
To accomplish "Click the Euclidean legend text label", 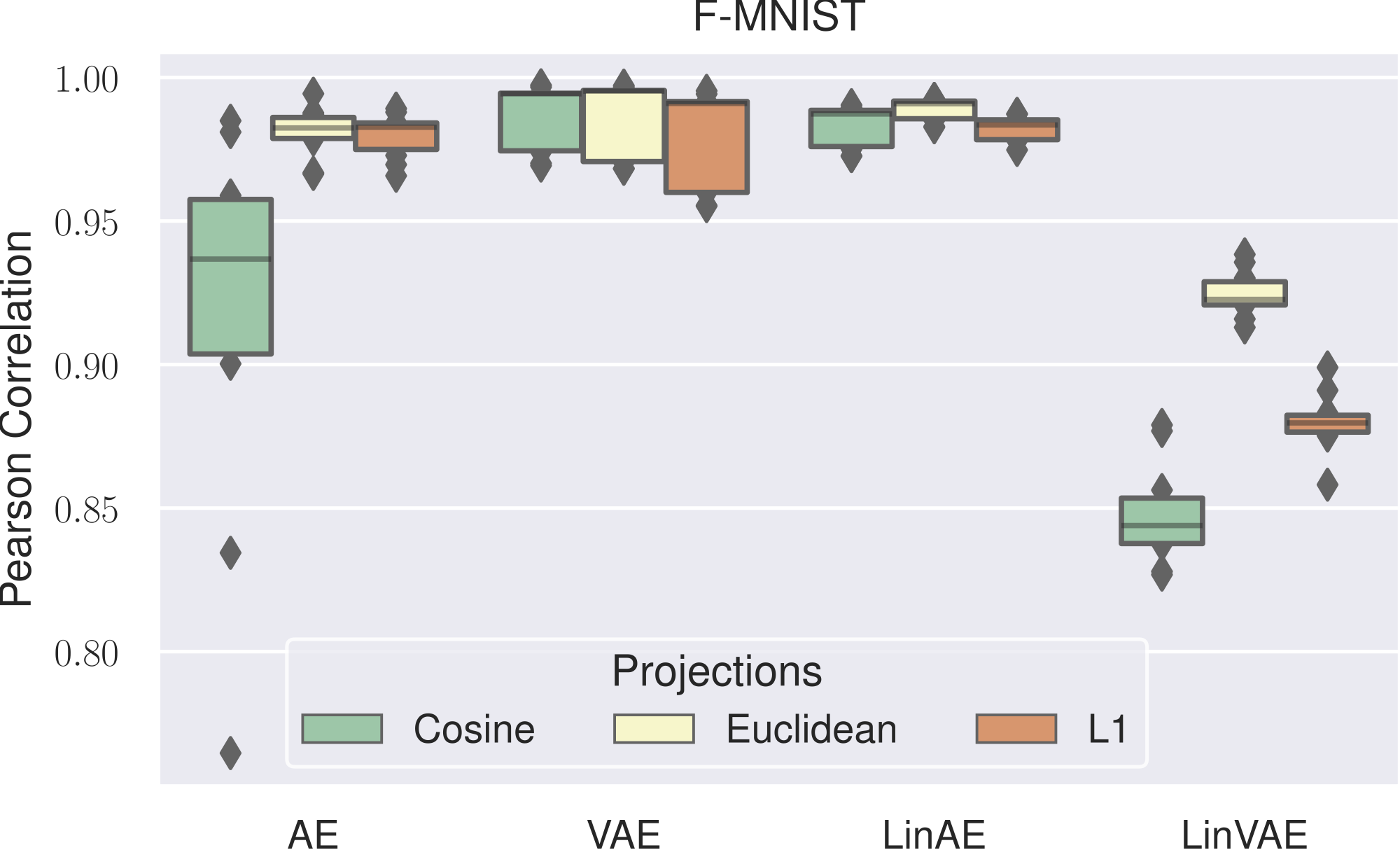I will click(811, 729).
